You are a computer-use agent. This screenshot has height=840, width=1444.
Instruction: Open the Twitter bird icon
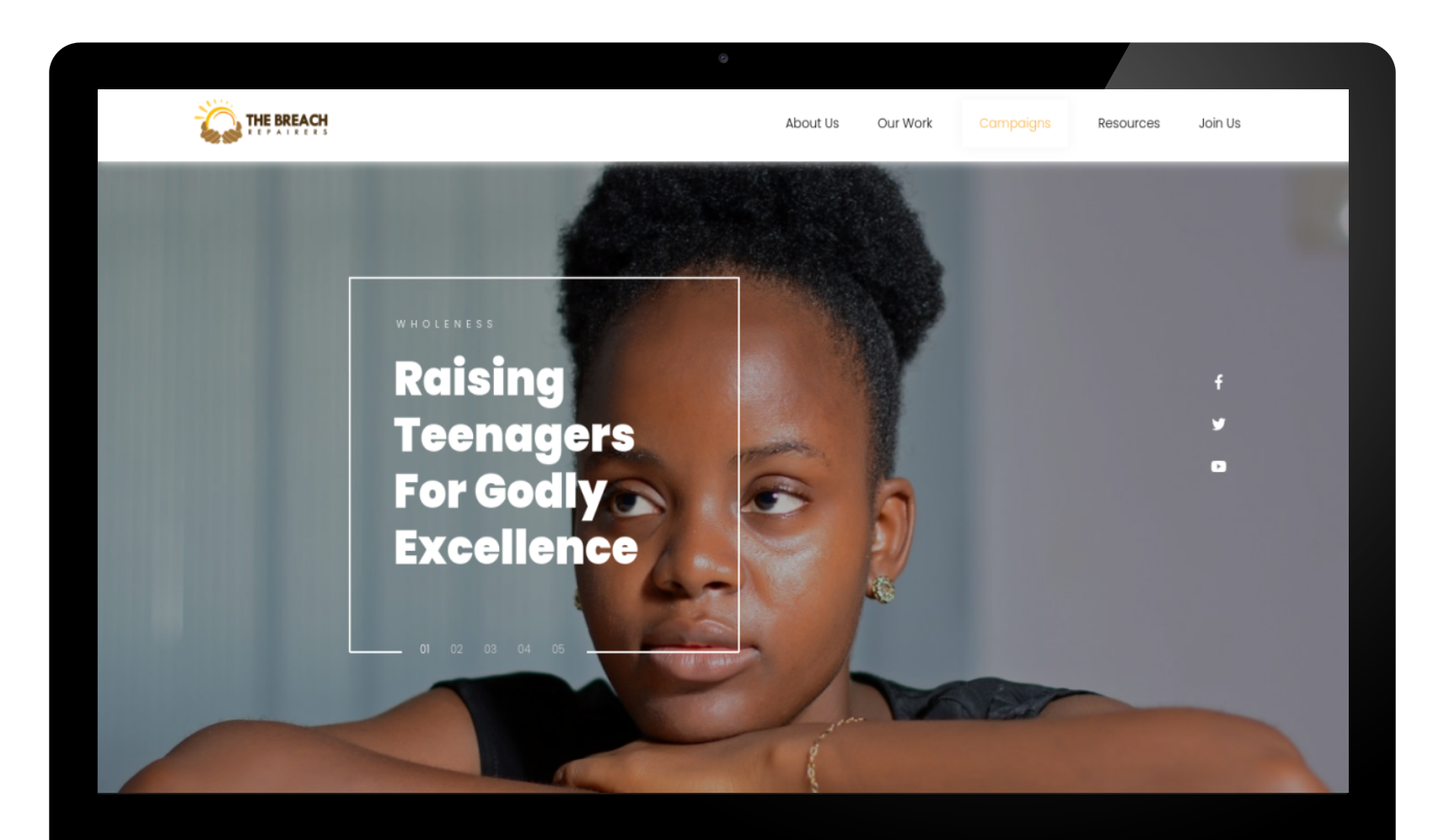click(x=1218, y=424)
